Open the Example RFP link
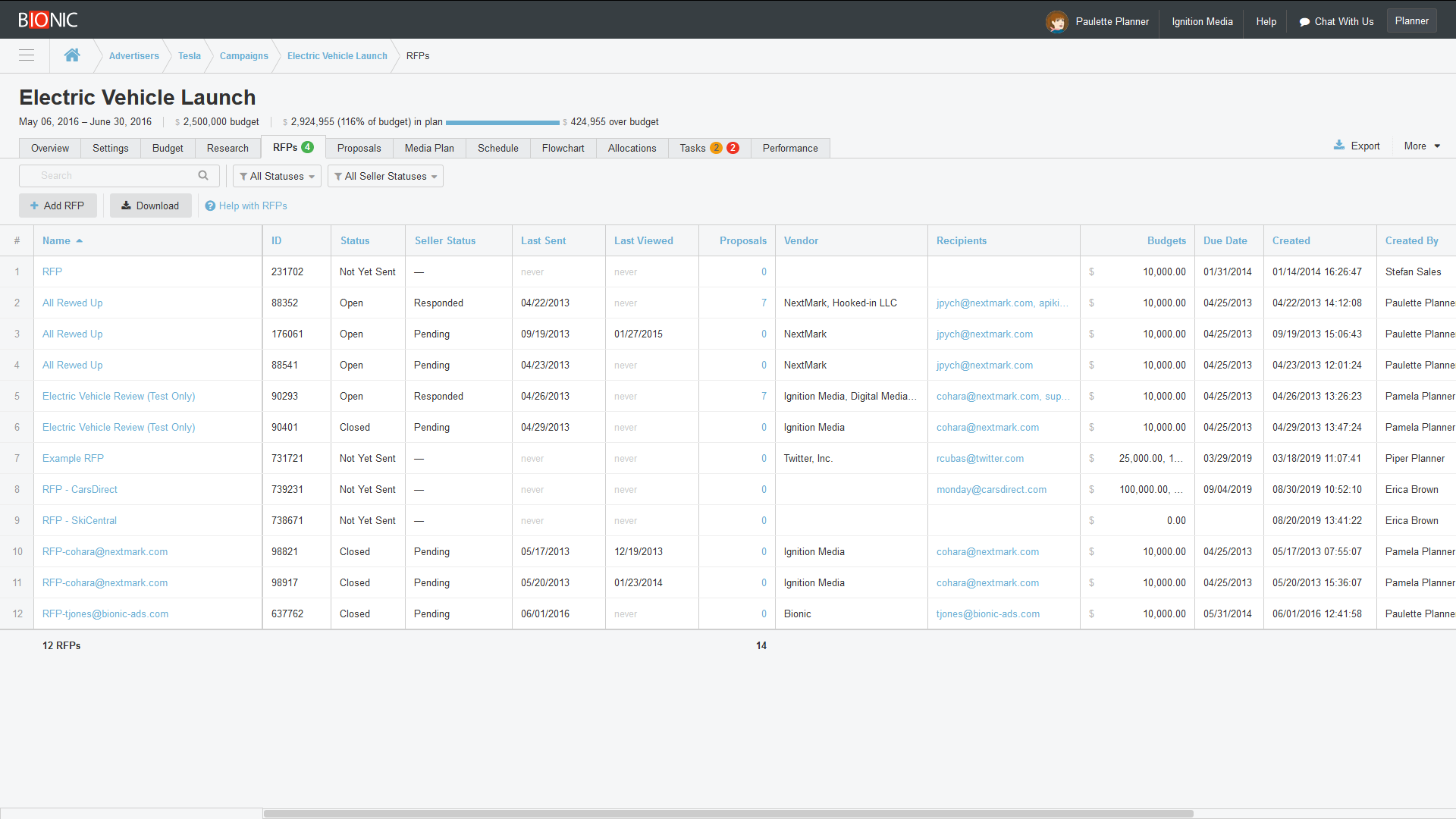The width and height of the screenshot is (1456, 819). coord(73,458)
